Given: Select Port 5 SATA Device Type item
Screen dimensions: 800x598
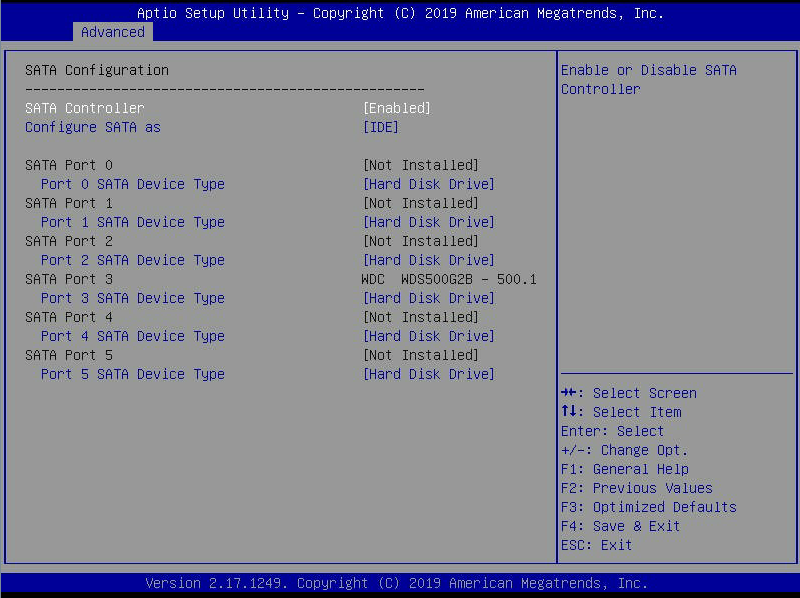Looking at the screenshot, I should tap(132, 374).
